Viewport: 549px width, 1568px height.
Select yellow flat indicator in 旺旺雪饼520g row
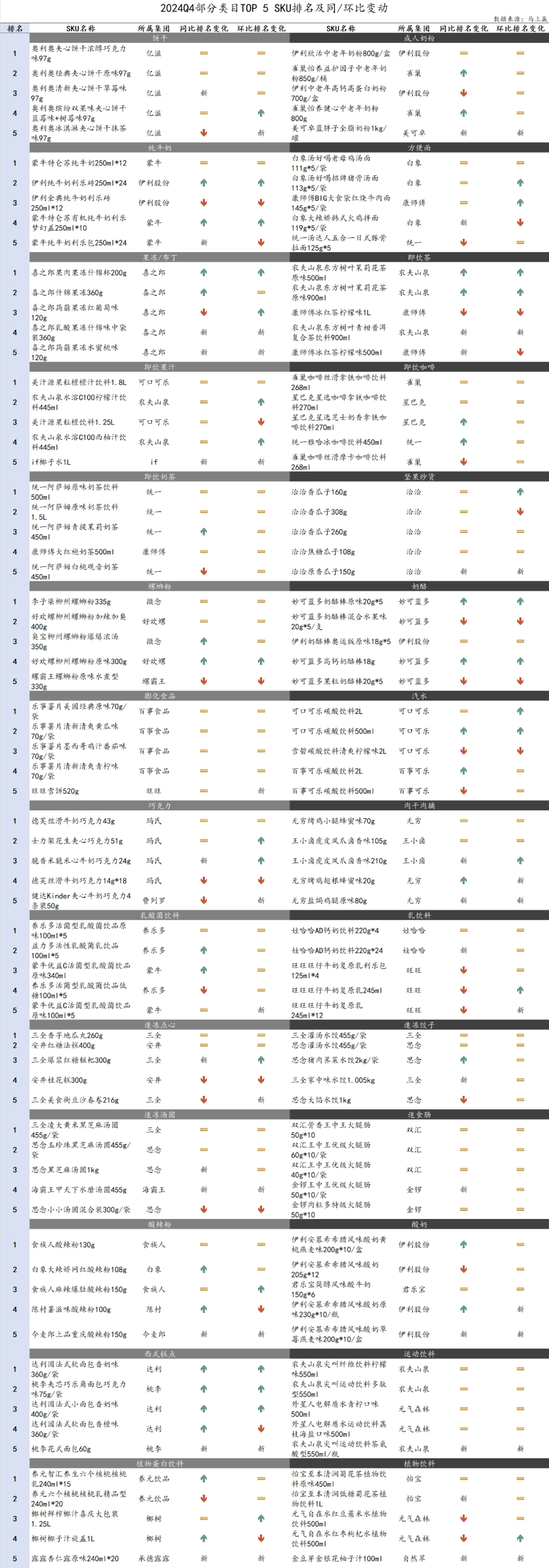(203, 791)
